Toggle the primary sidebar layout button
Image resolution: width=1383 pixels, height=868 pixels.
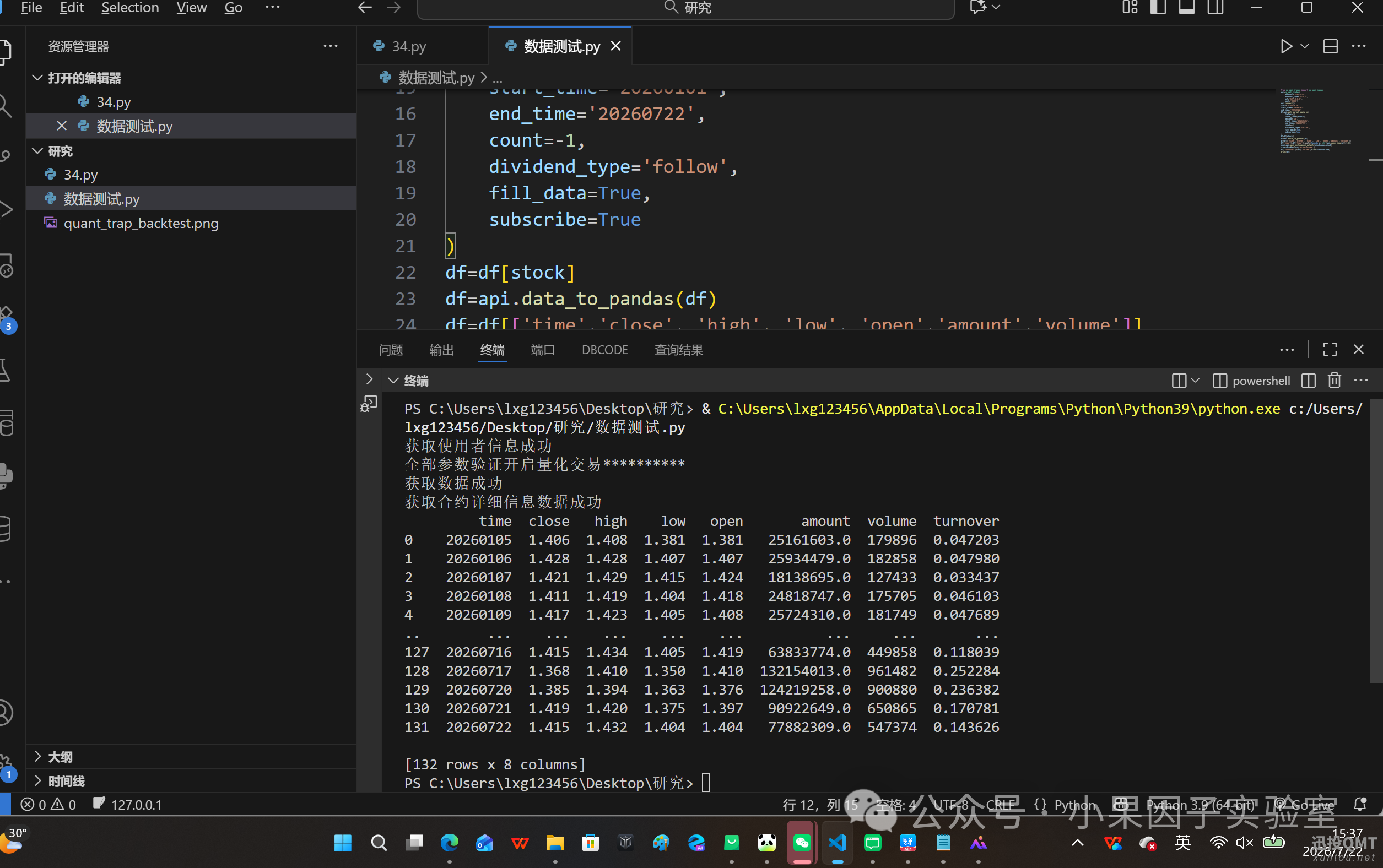1158,8
